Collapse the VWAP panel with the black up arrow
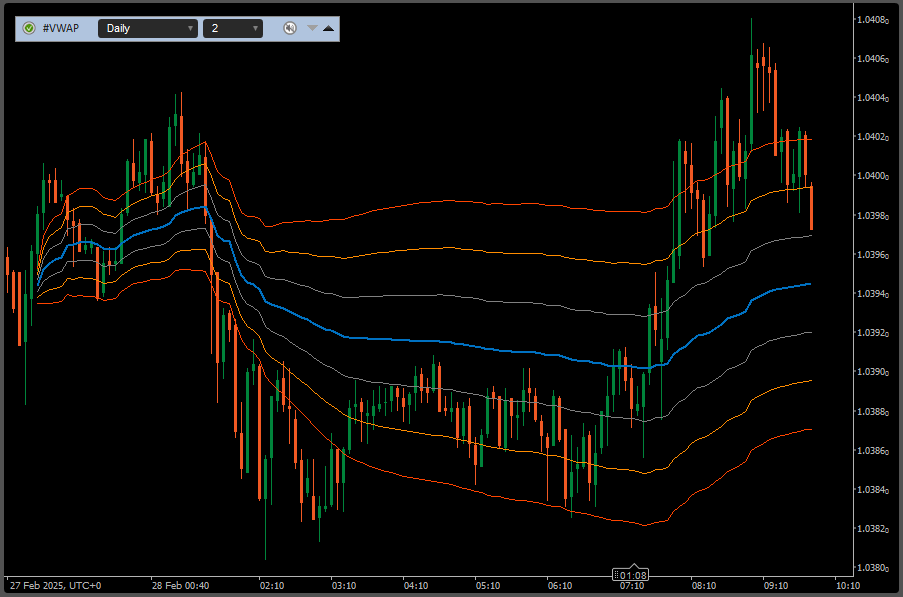Screen dimensions: 903x597 [328, 28]
